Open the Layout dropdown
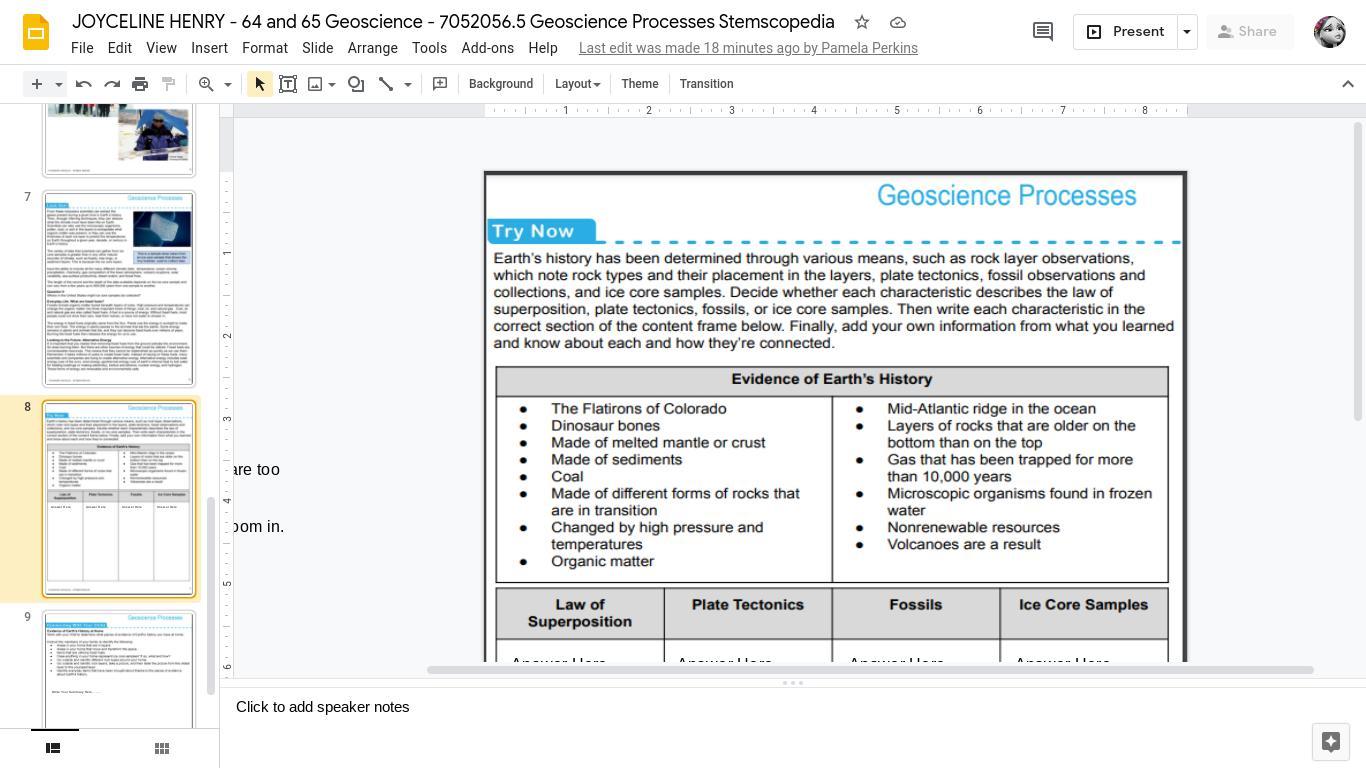 (578, 84)
